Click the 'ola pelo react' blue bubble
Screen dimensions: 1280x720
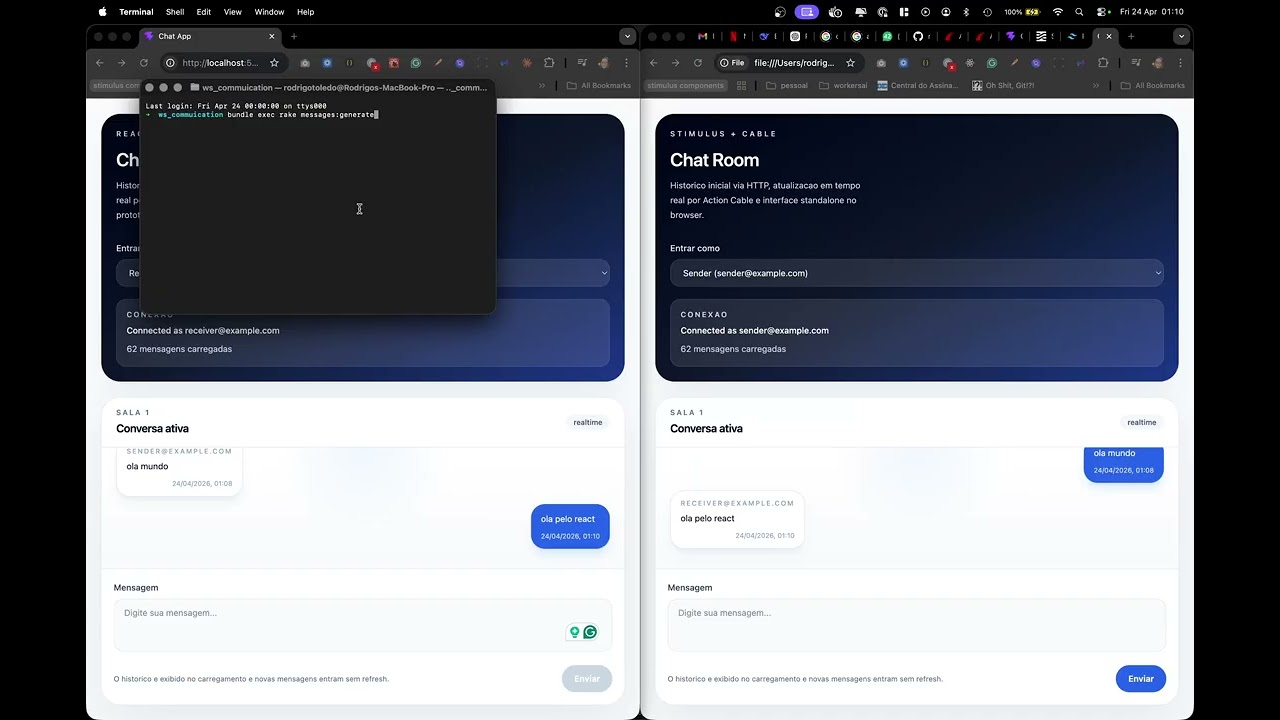pos(570,526)
